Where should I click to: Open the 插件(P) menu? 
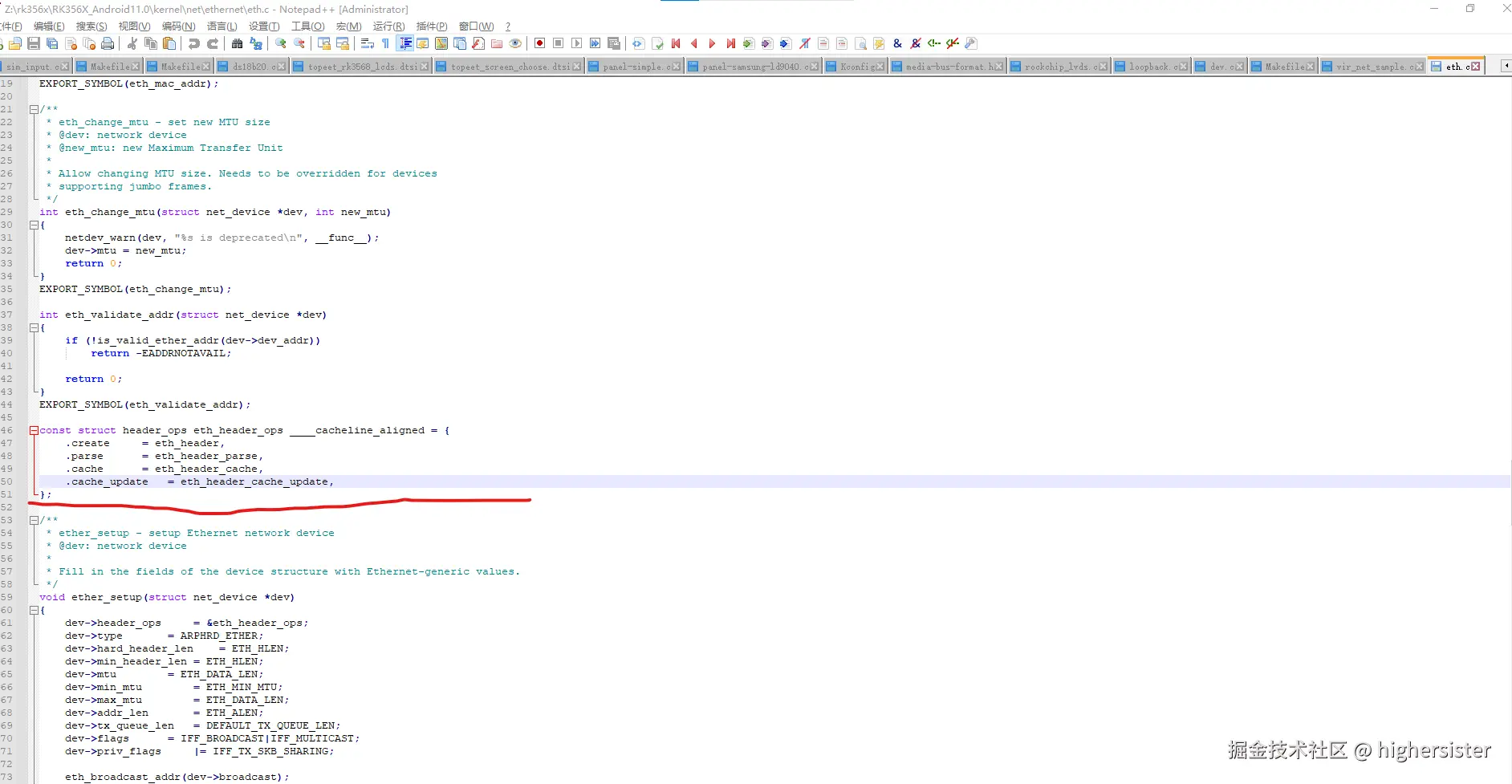(432, 26)
